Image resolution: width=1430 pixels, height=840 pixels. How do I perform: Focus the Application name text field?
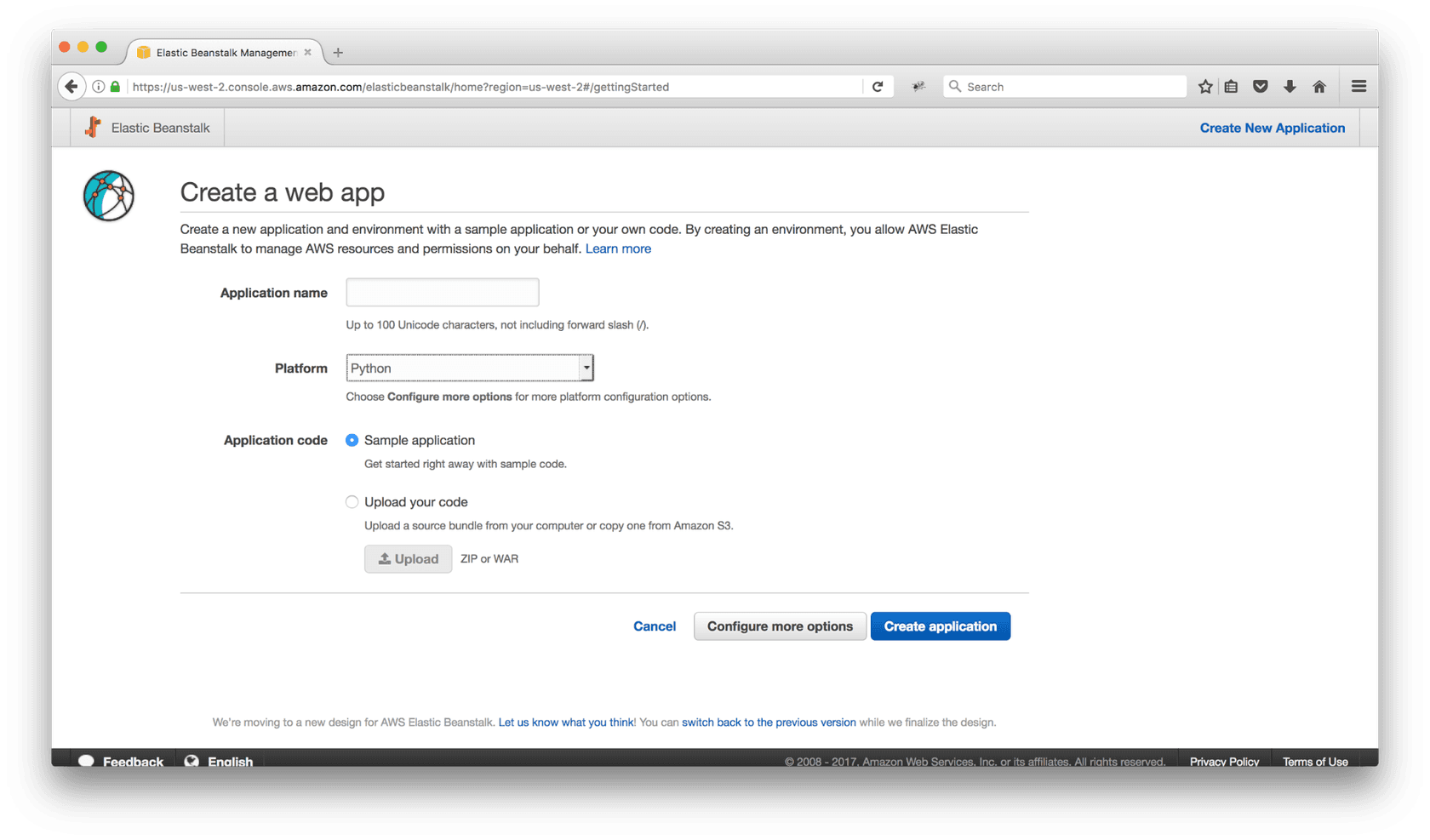[443, 293]
